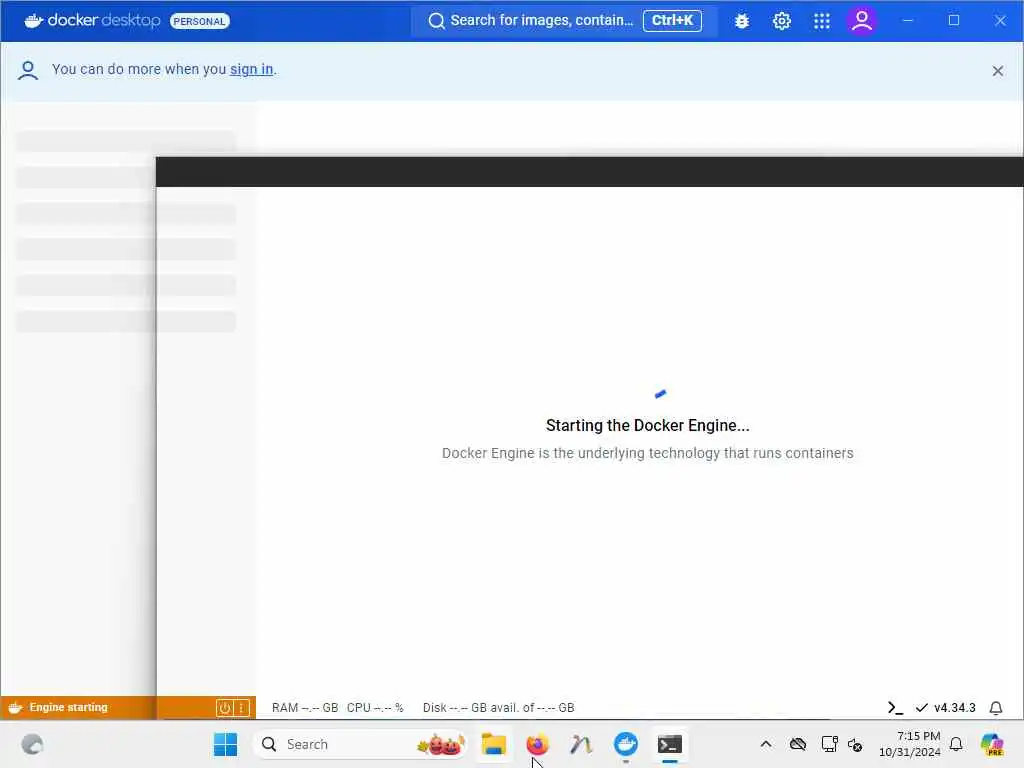
Task: Open engine options three-dot menu
Action: click(x=241, y=707)
